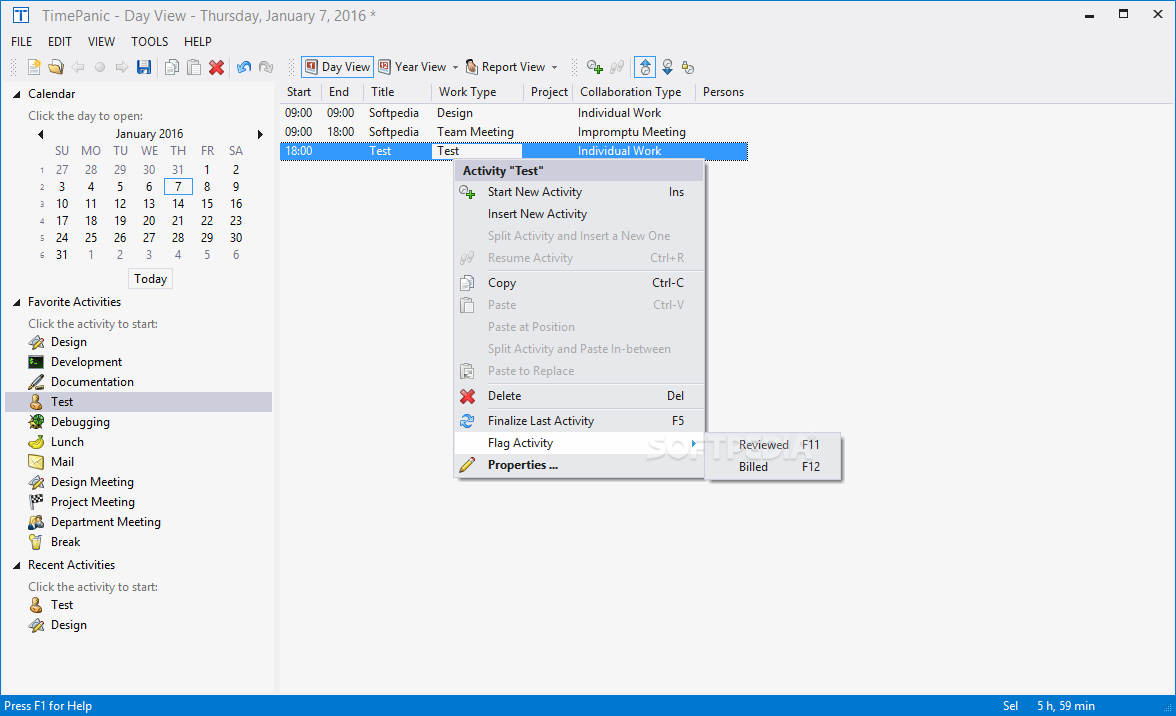Start Test under Recent Activities

[62, 605]
